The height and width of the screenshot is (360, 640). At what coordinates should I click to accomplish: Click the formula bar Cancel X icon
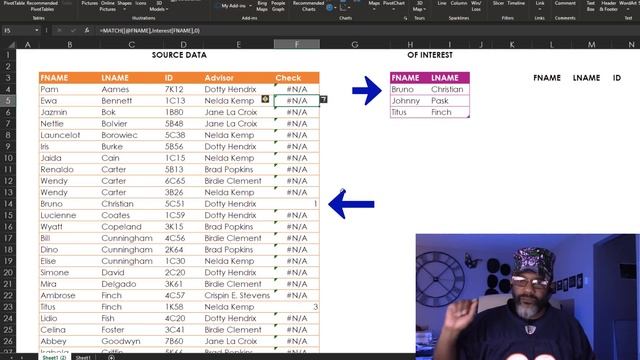pos(59,30)
